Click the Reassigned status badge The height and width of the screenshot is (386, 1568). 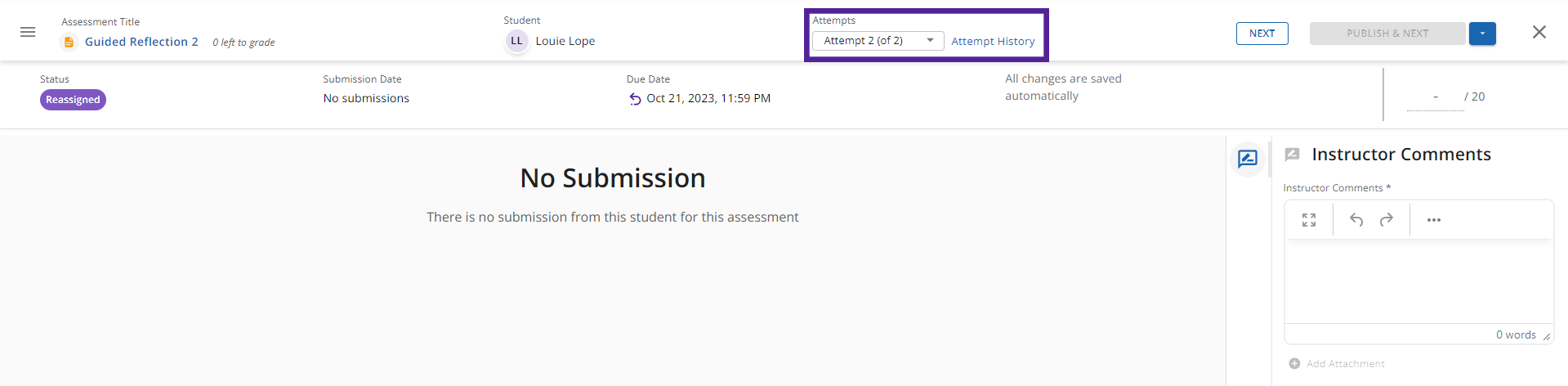click(73, 100)
